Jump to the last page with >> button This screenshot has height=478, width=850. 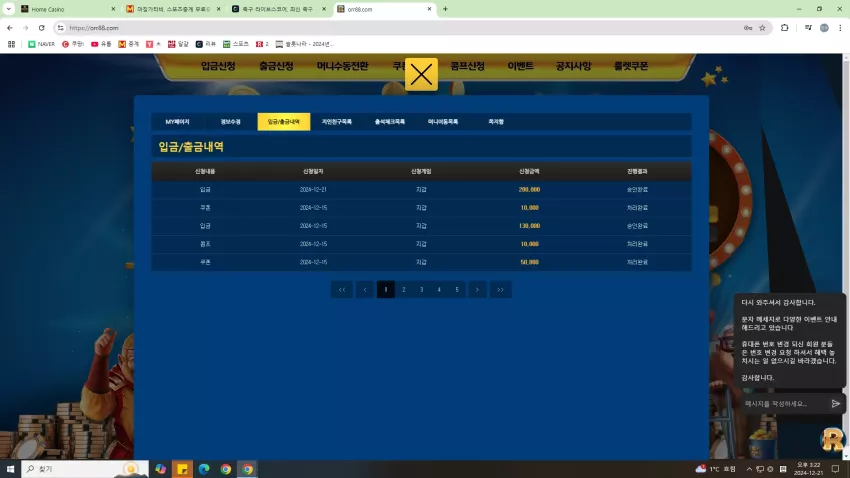[x=500, y=289]
